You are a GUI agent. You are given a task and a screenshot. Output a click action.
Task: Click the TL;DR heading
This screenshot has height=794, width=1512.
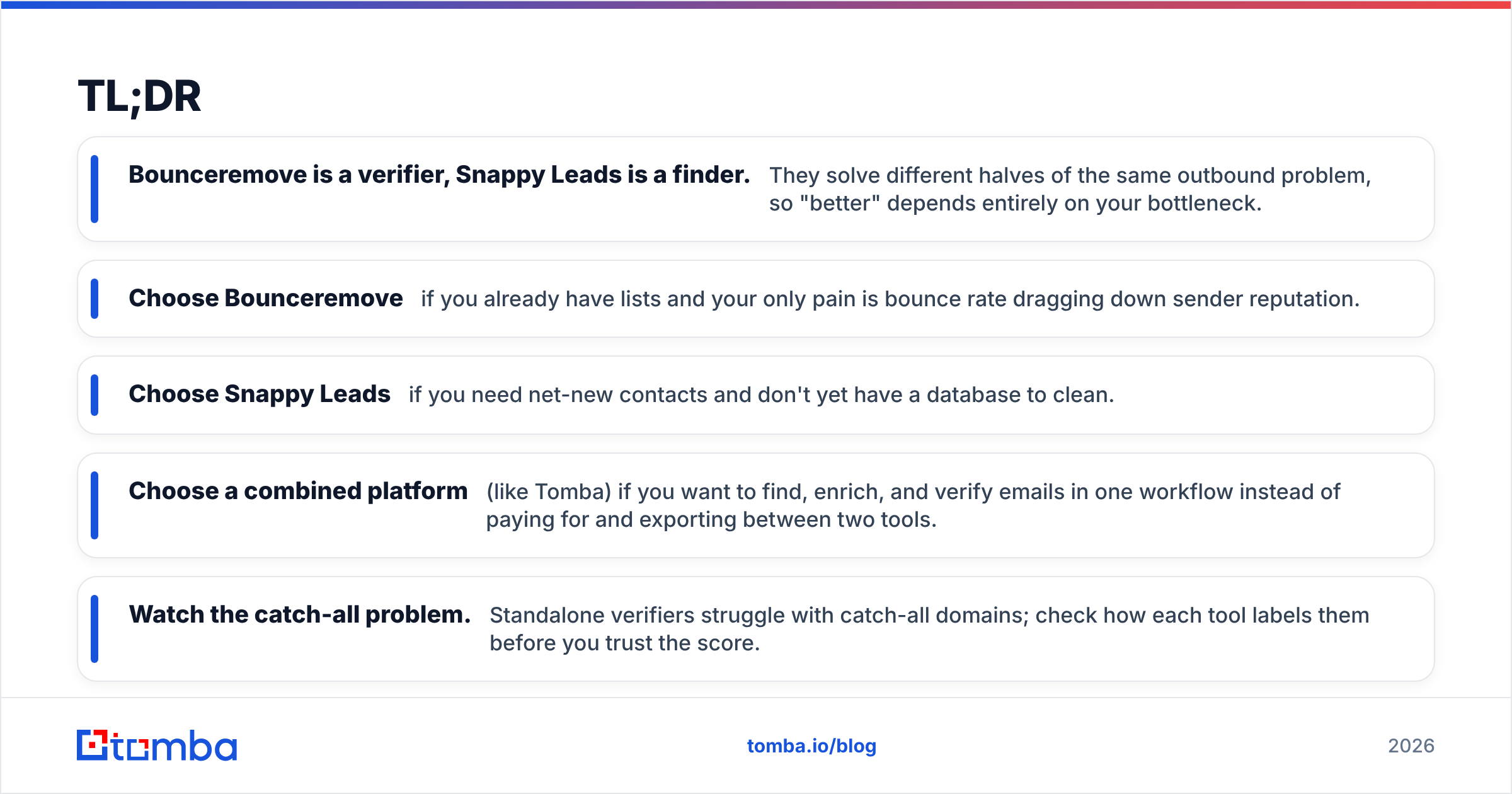click(139, 97)
